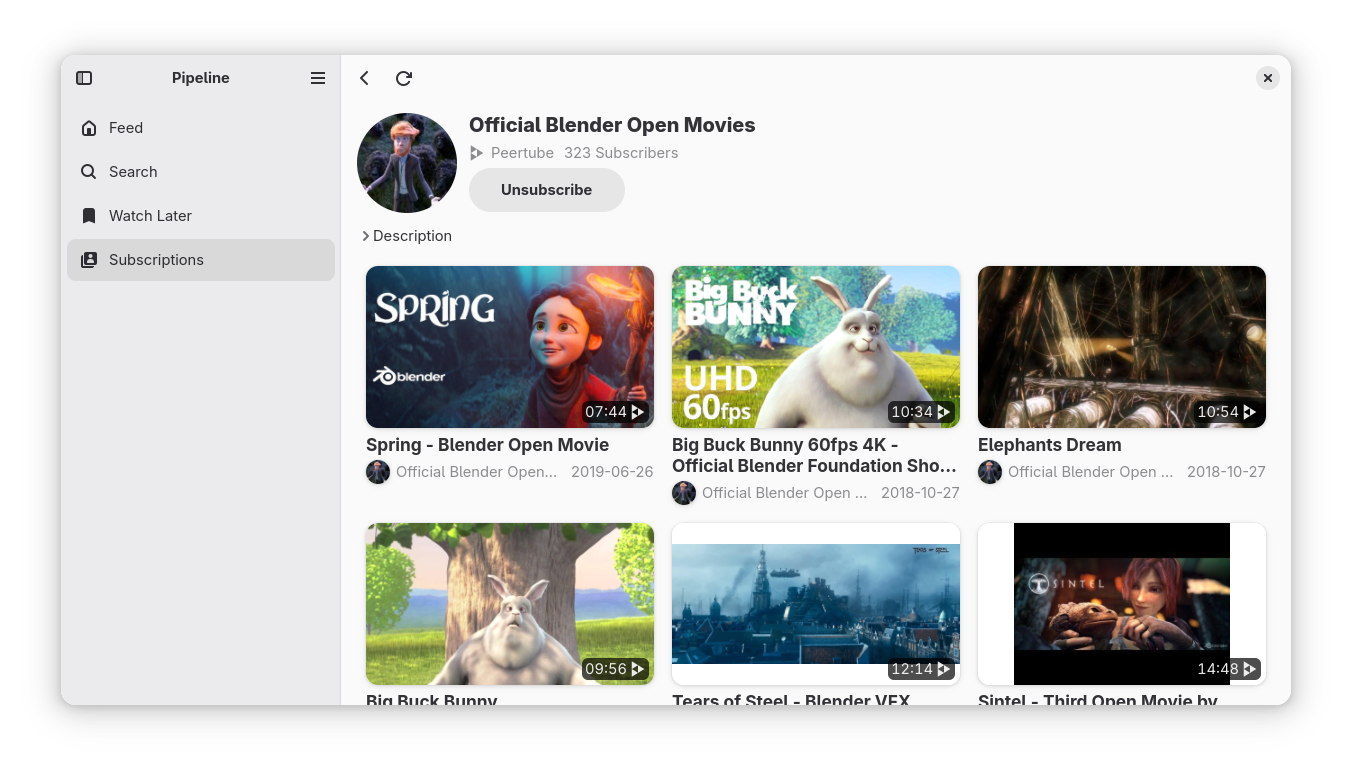Expand the Description section
This screenshot has height=772, width=1352.
408,236
